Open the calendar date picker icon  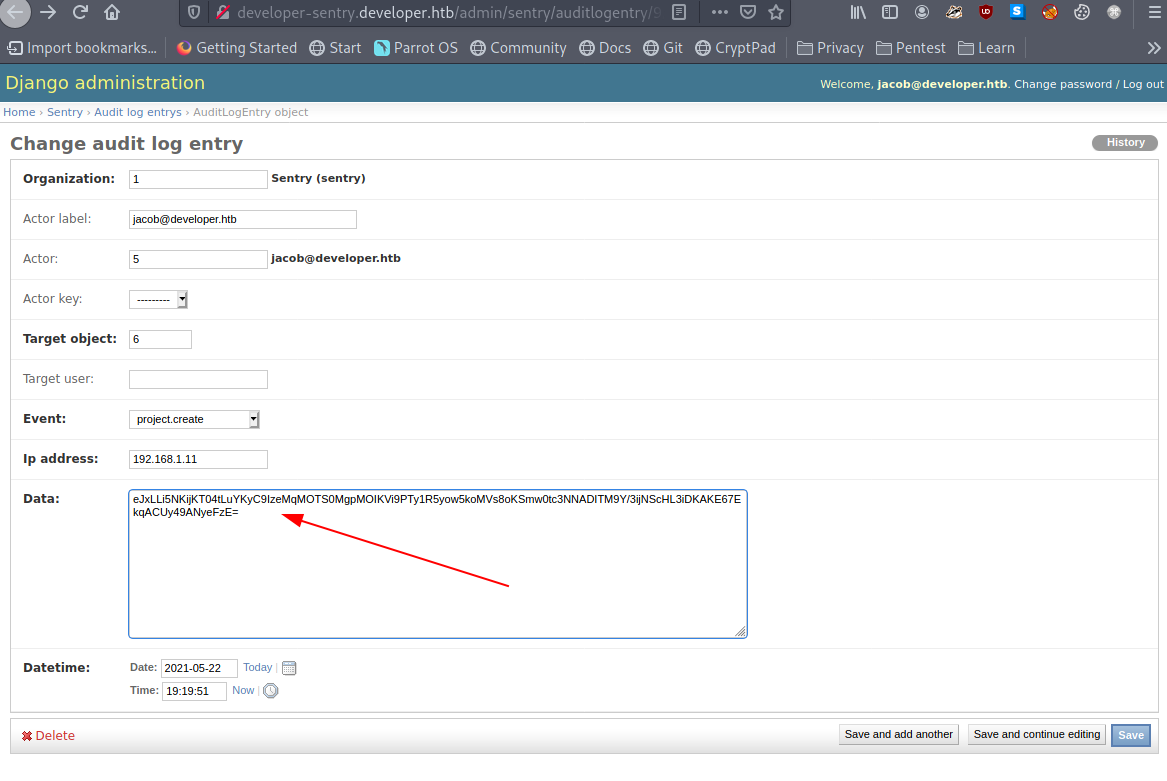point(289,668)
